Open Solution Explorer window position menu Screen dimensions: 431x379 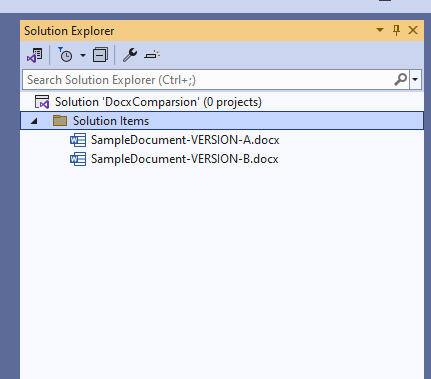380,30
